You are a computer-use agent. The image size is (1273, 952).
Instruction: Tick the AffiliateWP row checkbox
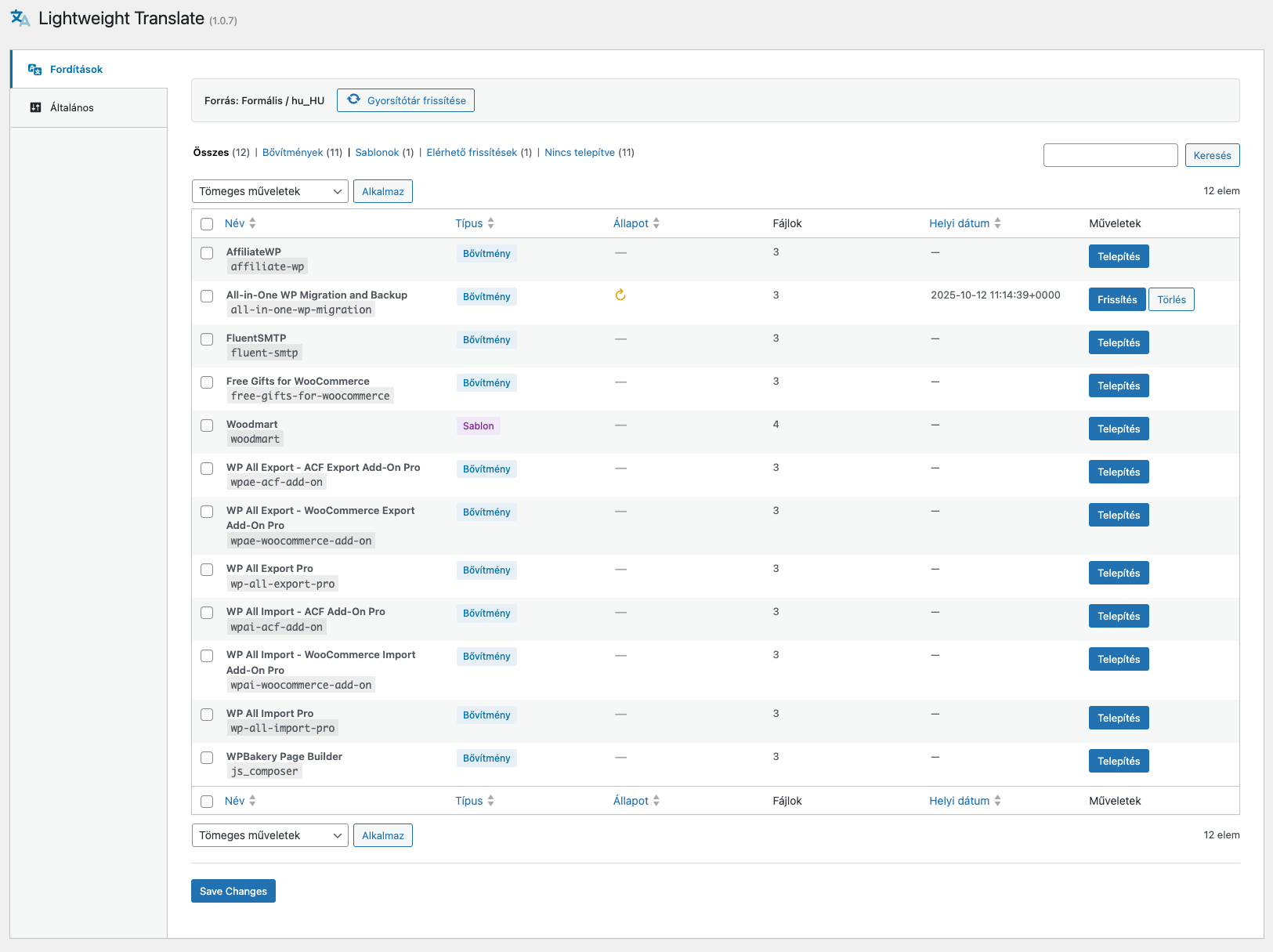tap(207, 253)
